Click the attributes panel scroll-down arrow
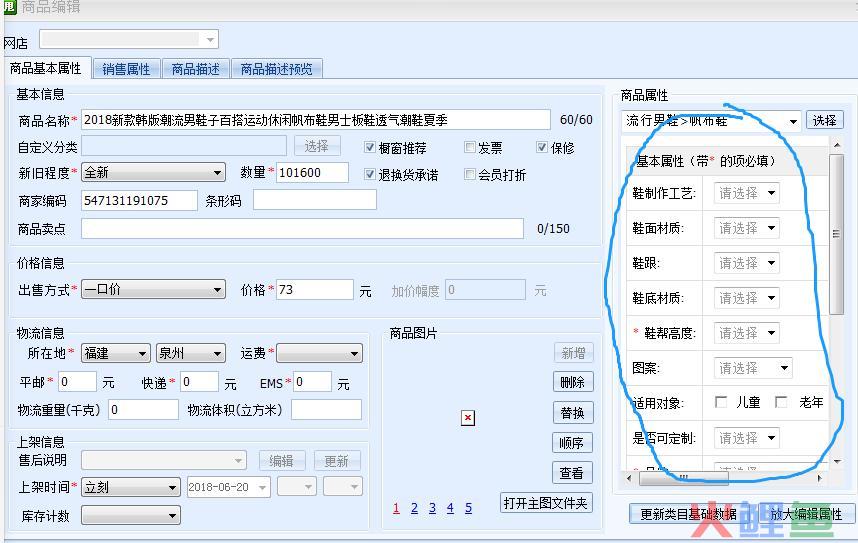 tap(837, 462)
